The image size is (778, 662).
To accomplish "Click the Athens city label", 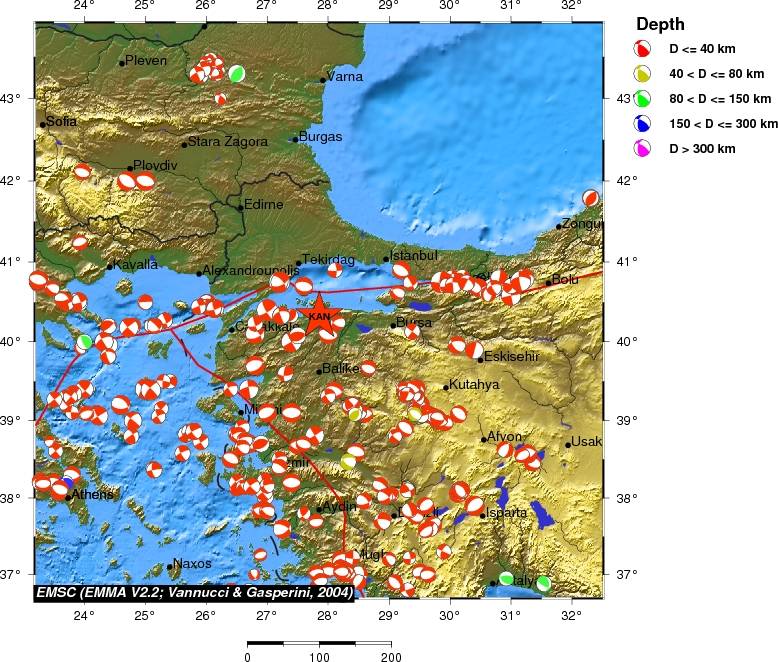I will pyautogui.click(x=92, y=494).
